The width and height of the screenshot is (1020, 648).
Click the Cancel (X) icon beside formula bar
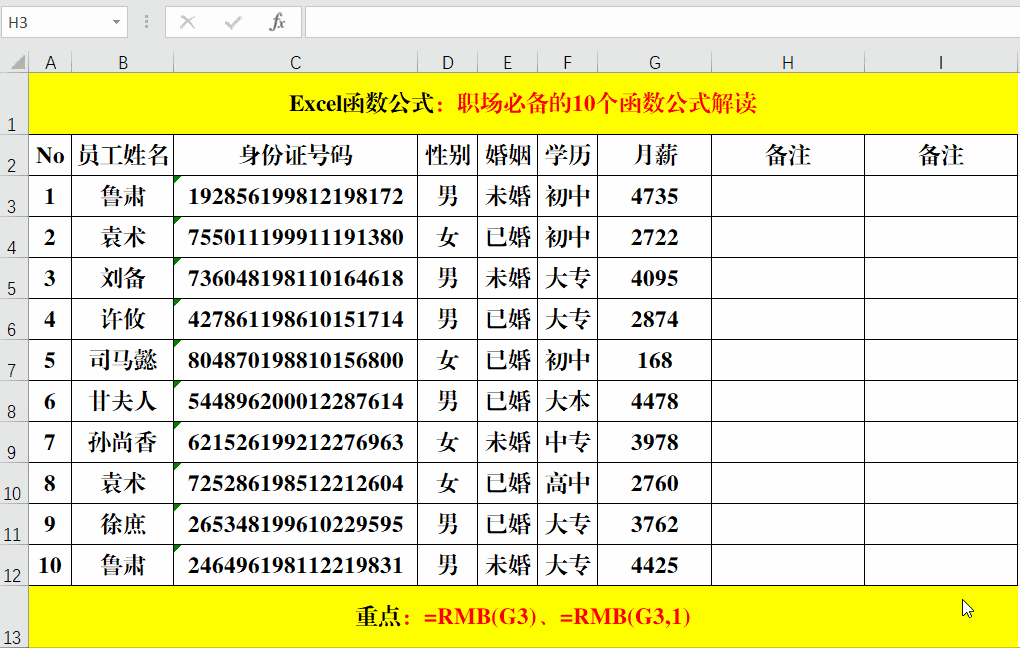point(185,22)
